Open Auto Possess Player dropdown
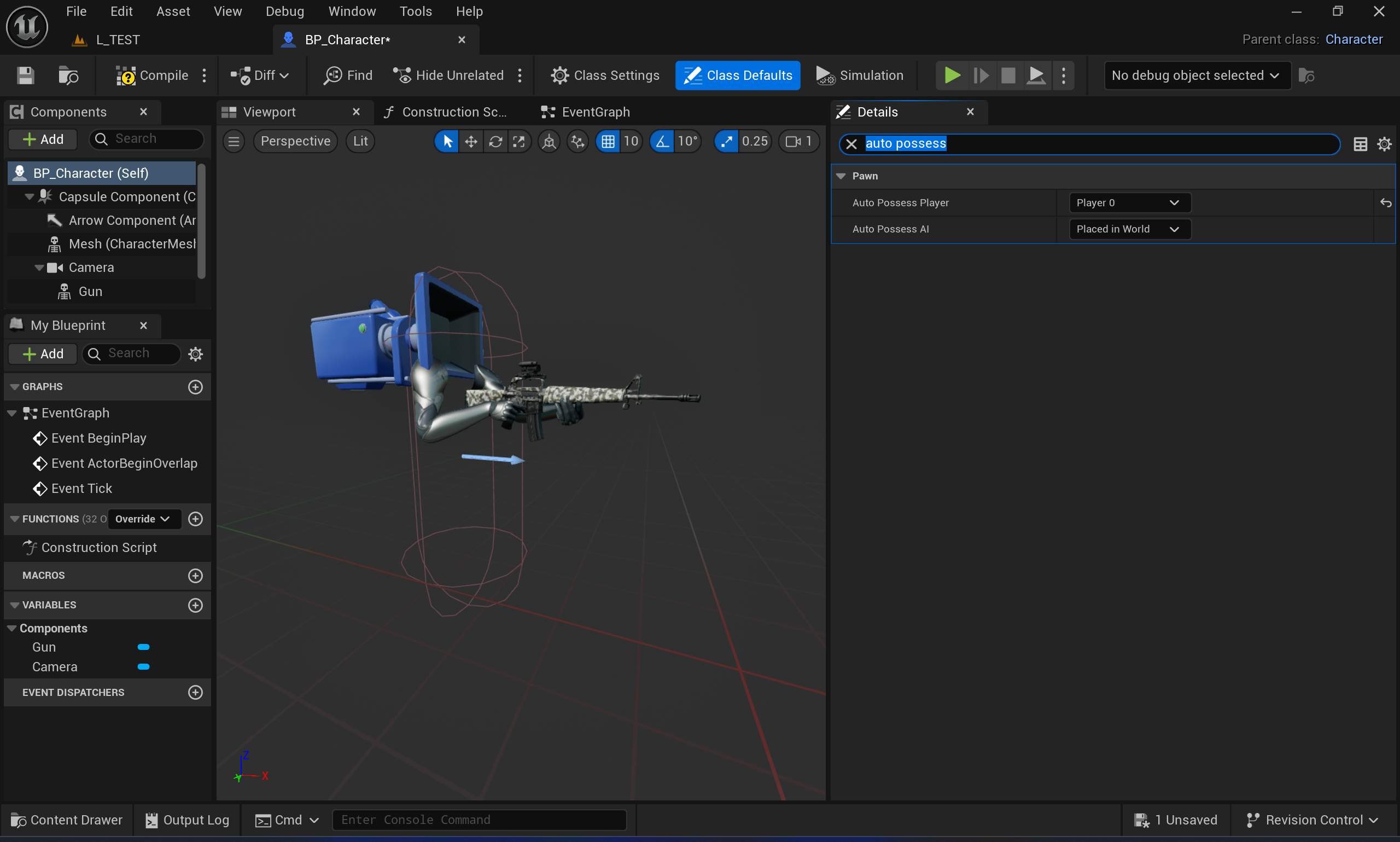The width and height of the screenshot is (1400, 842). pyautogui.click(x=1129, y=202)
